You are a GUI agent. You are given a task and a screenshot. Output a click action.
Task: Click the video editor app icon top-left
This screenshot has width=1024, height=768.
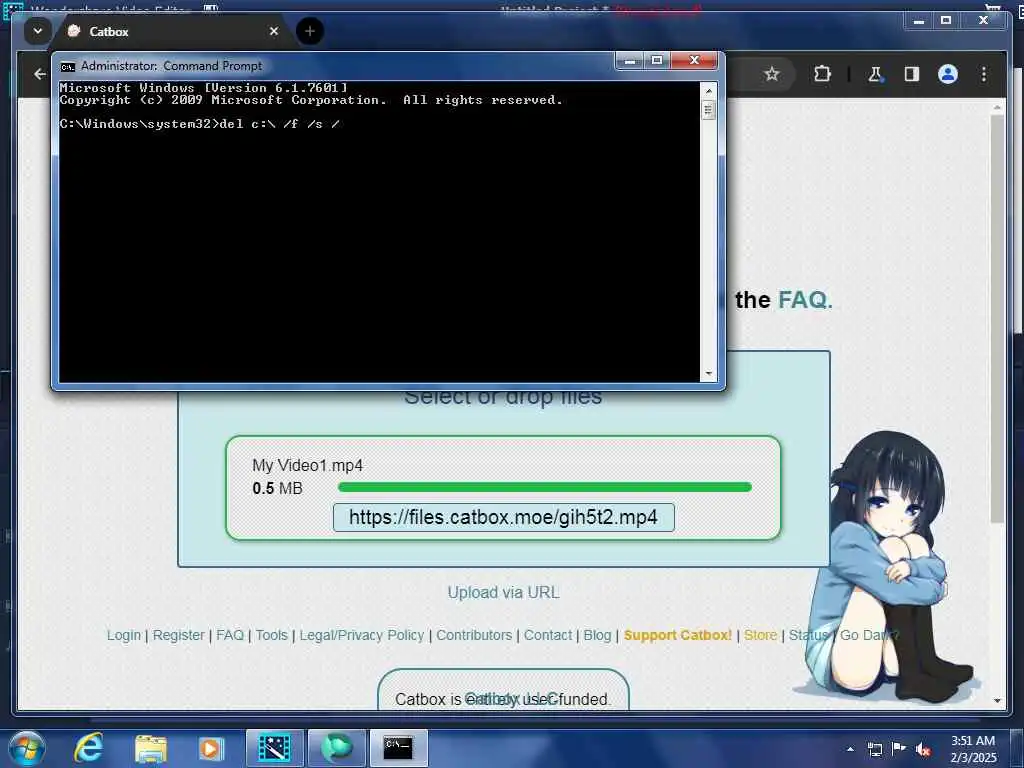pos(13,9)
